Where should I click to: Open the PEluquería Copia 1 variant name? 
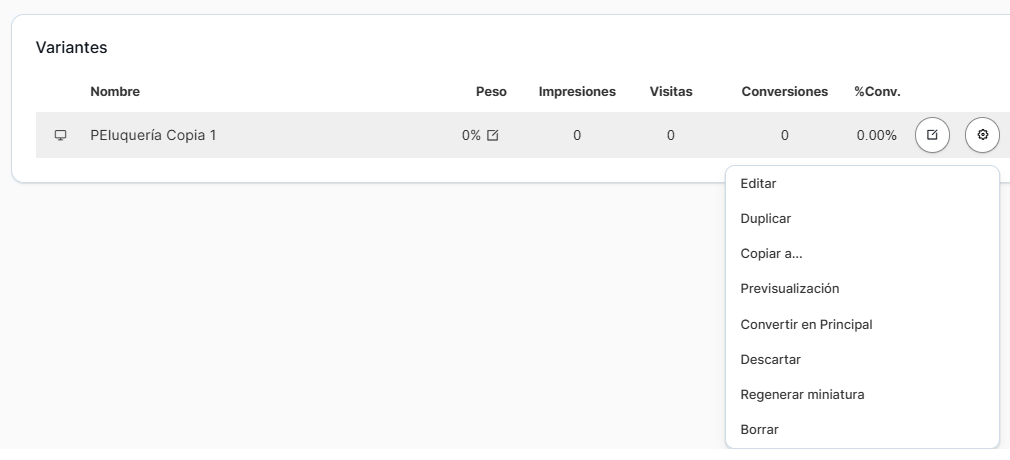point(153,135)
